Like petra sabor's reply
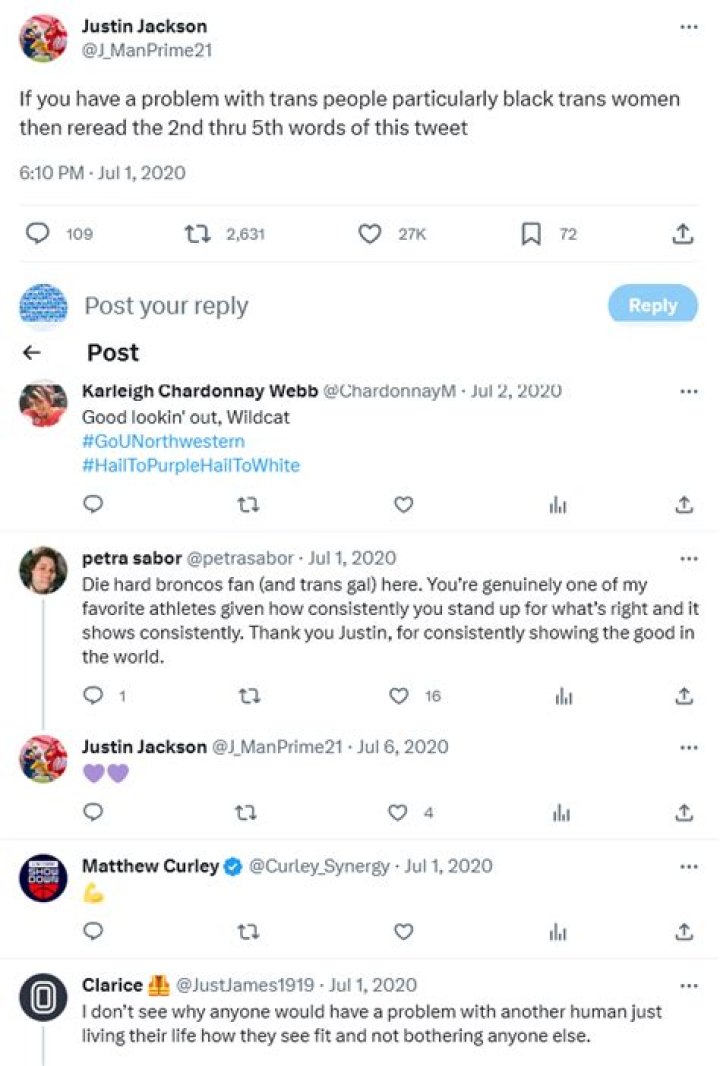Image resolution: width=720 pixels, height=1066 pixels. pyautogui.click(x=400, y=695)
